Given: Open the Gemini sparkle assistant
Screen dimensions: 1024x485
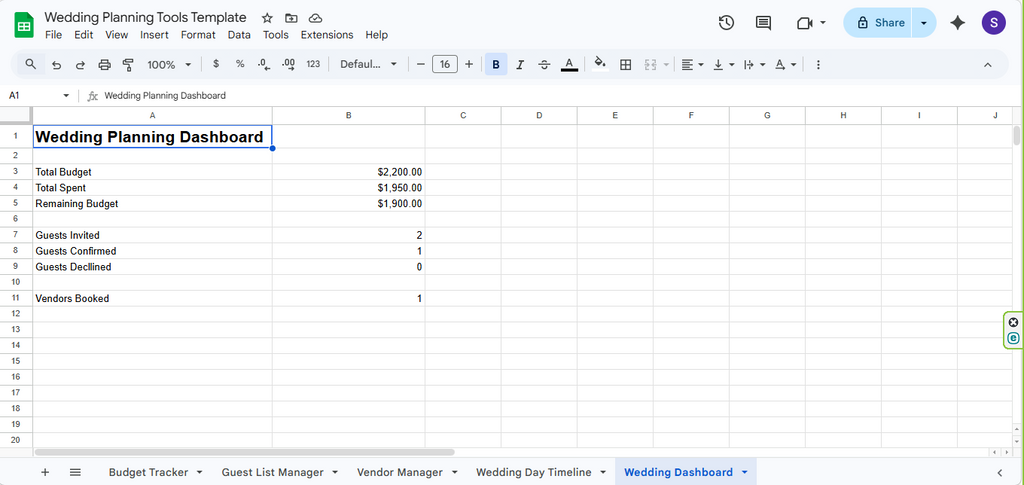Looking at the screenshot, I should pyautogui.click(x=958, y=23).
